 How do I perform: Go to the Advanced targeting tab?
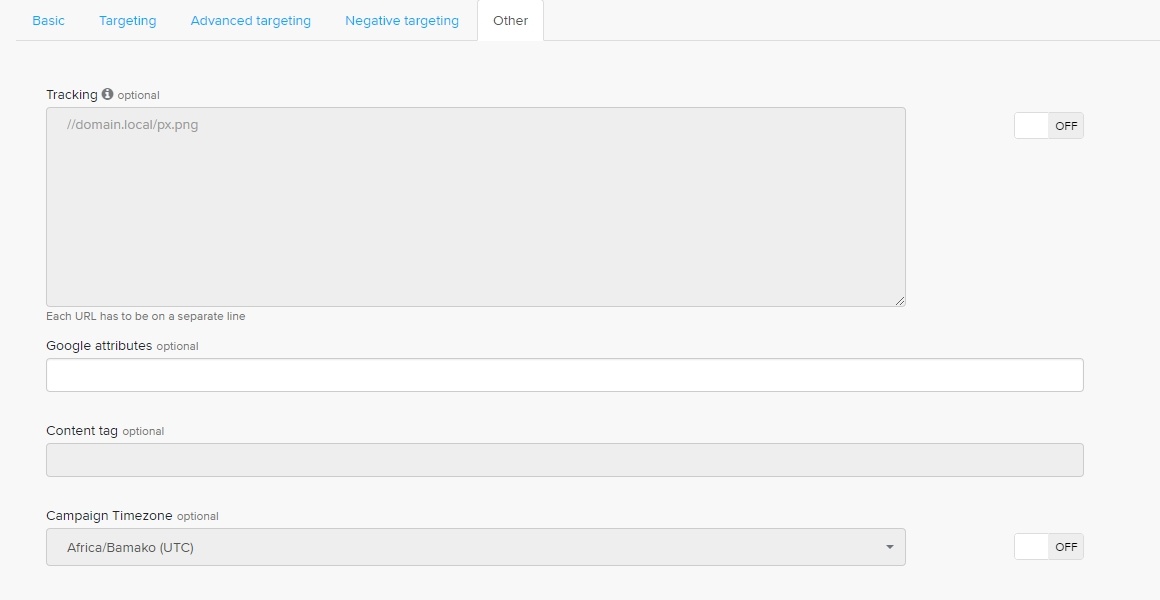(x=250, y=20)
